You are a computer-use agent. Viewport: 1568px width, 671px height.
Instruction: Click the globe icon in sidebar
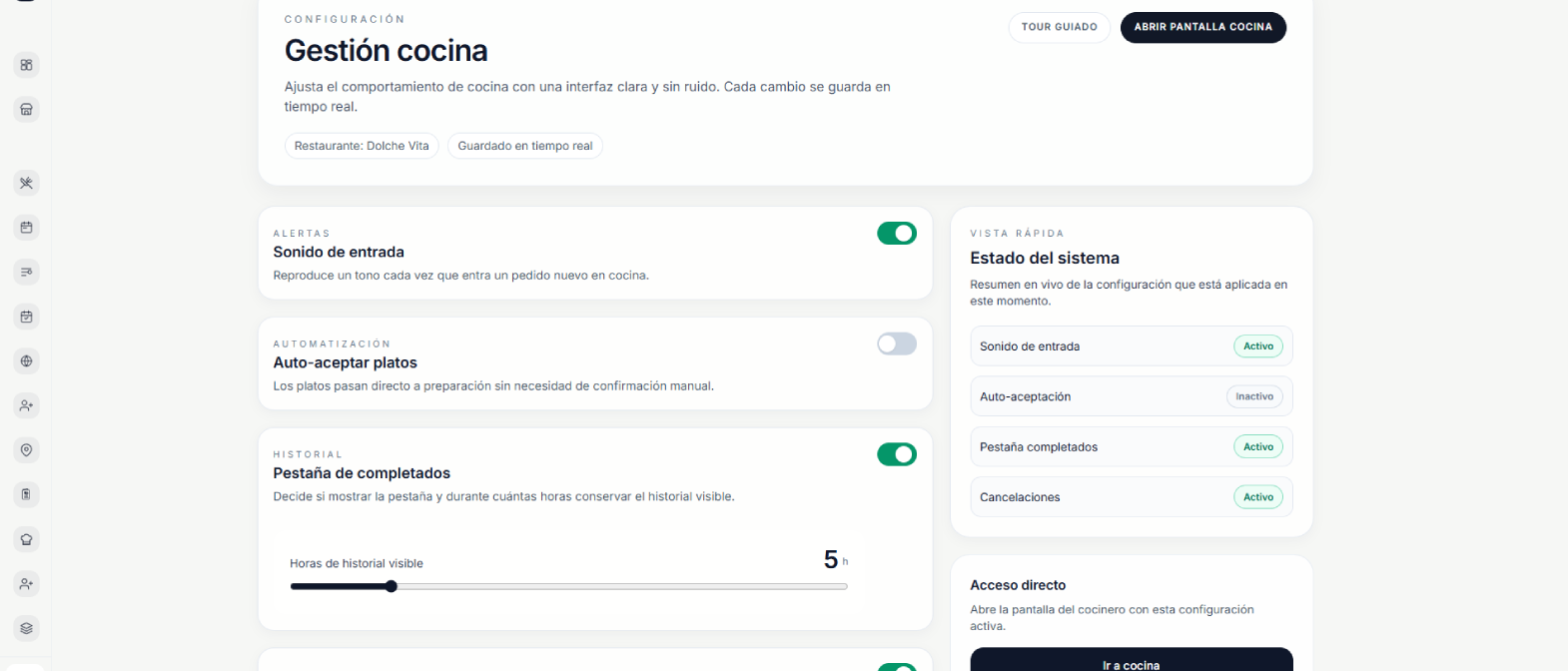(27, 361)
